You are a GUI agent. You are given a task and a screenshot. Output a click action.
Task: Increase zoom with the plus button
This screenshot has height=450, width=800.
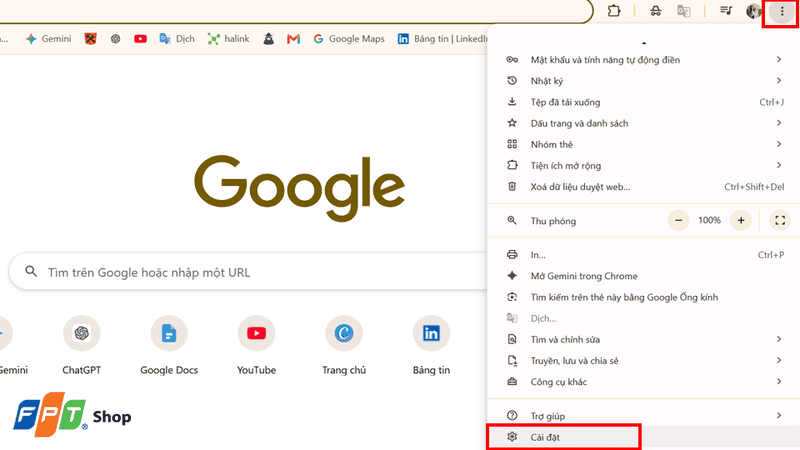(x=741, y=220)
